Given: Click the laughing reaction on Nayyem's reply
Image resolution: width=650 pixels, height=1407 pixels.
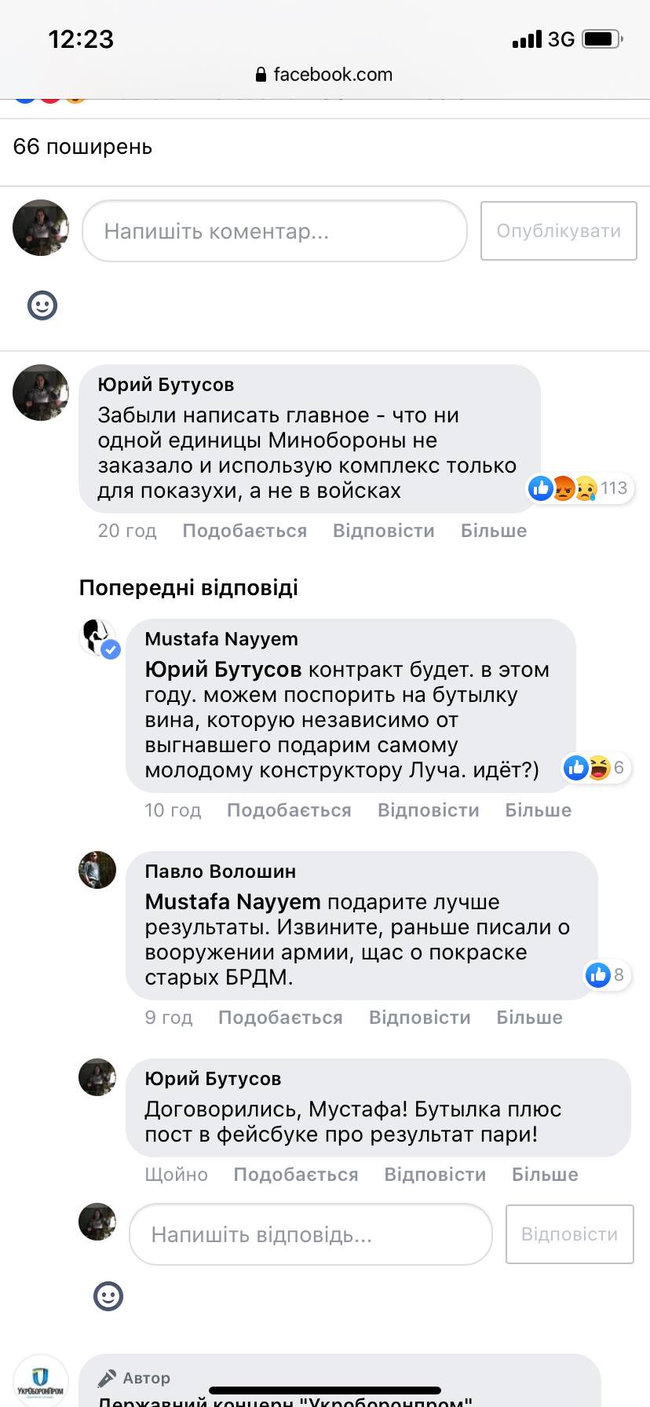Looking at the screenshot, I should coord(599,768).
